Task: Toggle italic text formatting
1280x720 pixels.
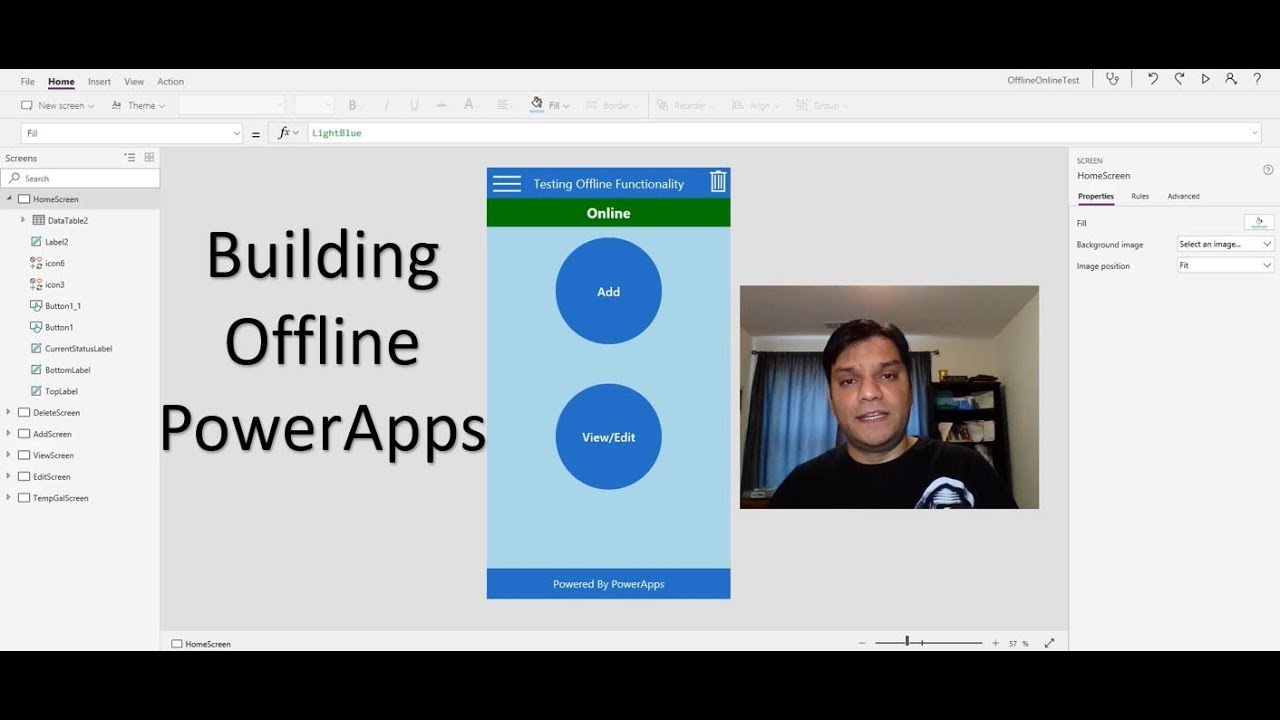Action: click(386, 105)
